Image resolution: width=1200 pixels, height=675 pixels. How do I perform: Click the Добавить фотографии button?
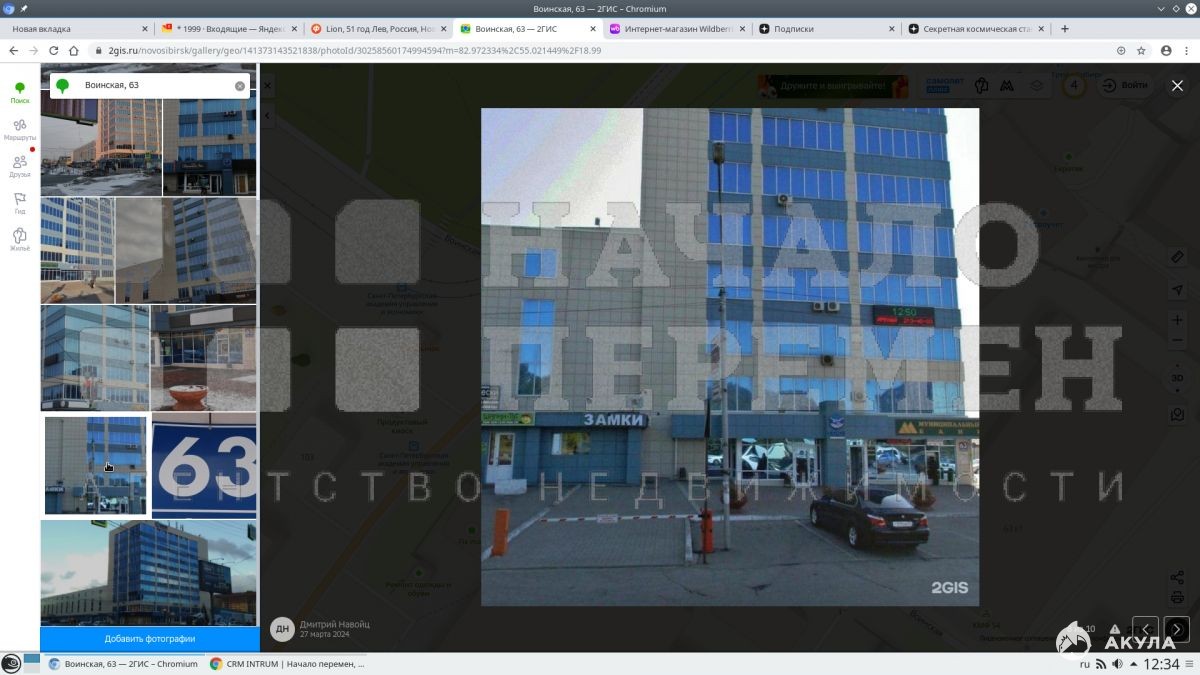(150, 638)
